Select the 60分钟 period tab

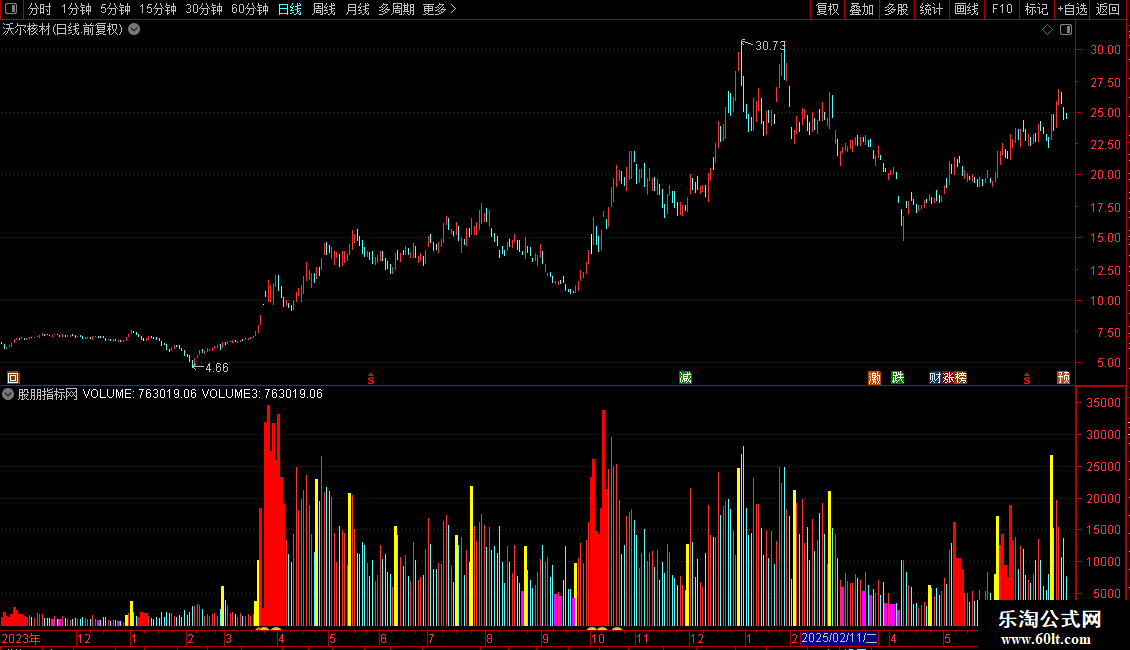(249, 9)
